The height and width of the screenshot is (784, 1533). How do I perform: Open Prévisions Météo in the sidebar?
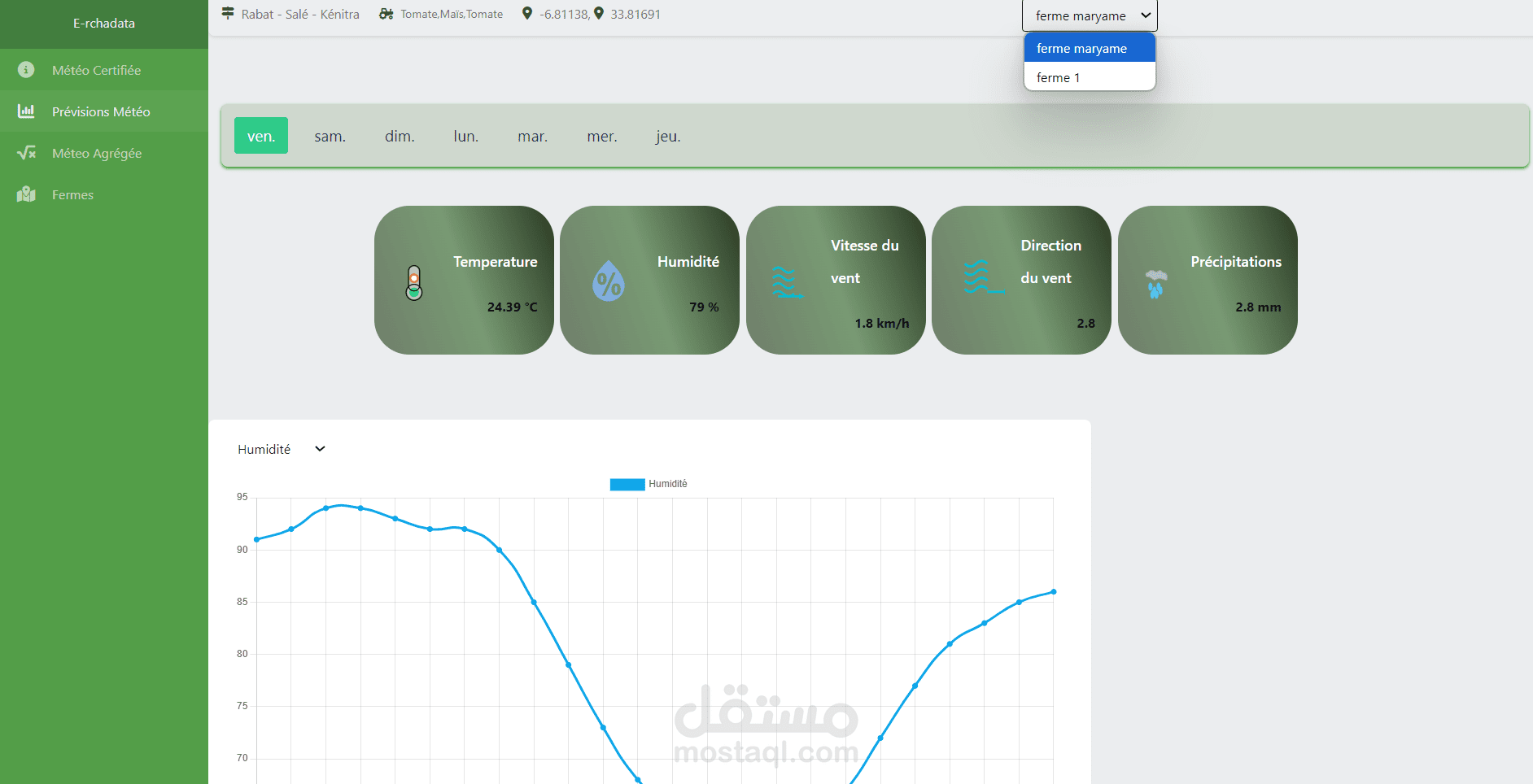click(x=104, y=111)
